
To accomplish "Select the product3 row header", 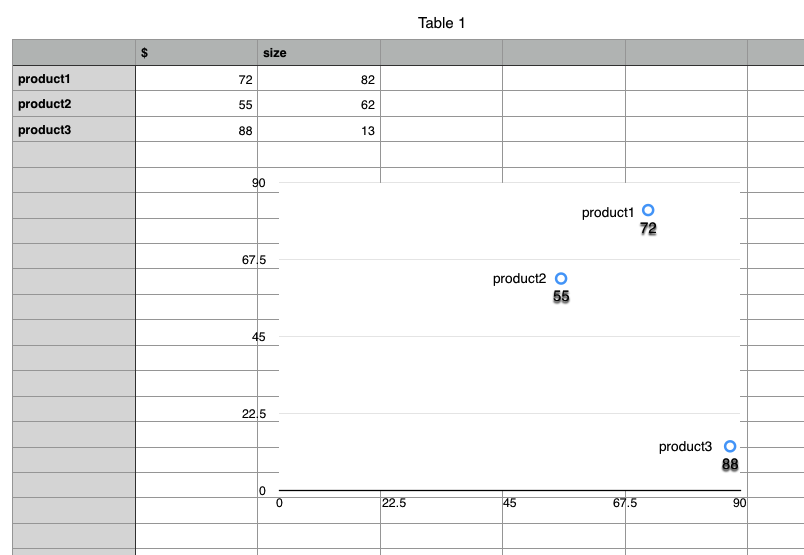I will [x=74, y=129].
